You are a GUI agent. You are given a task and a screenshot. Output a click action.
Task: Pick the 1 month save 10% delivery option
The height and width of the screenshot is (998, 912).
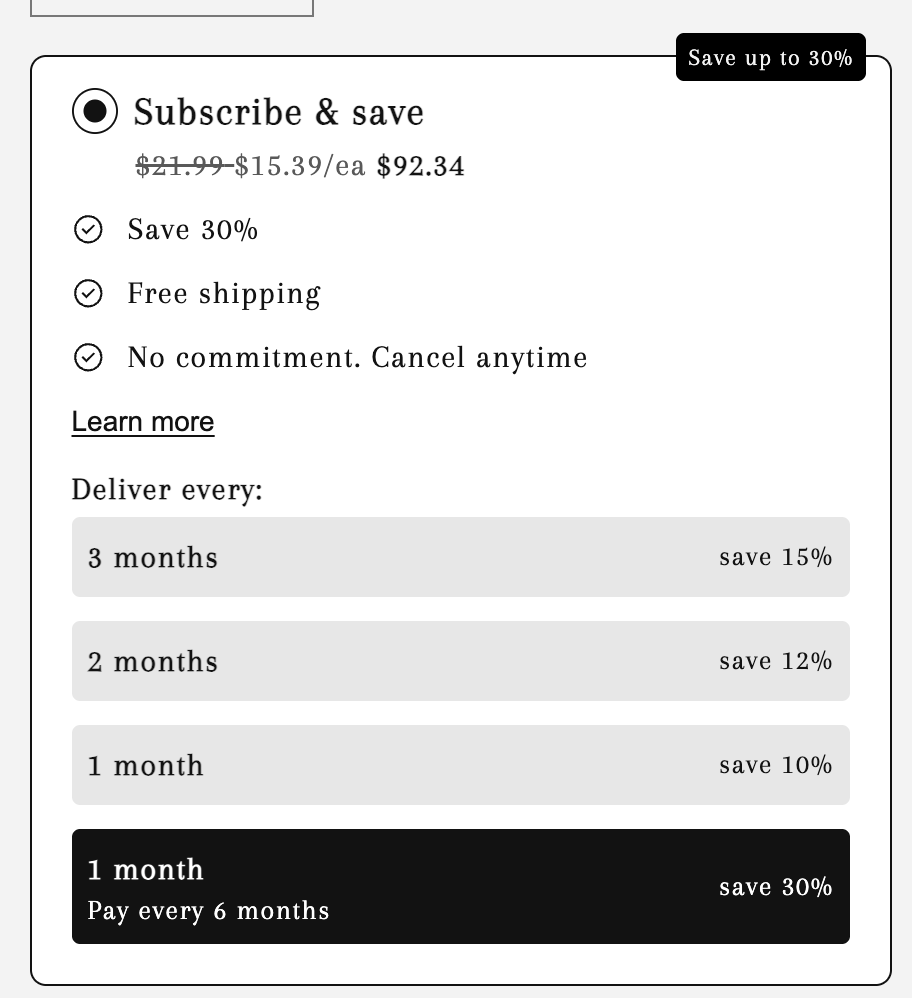(460, 765)
